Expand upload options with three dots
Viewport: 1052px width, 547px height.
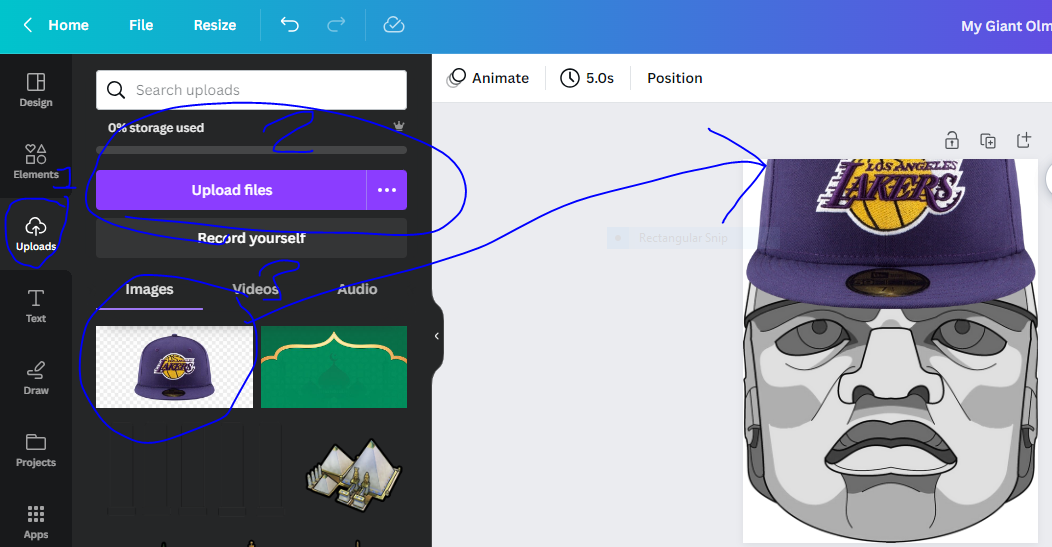pos(386,190)
